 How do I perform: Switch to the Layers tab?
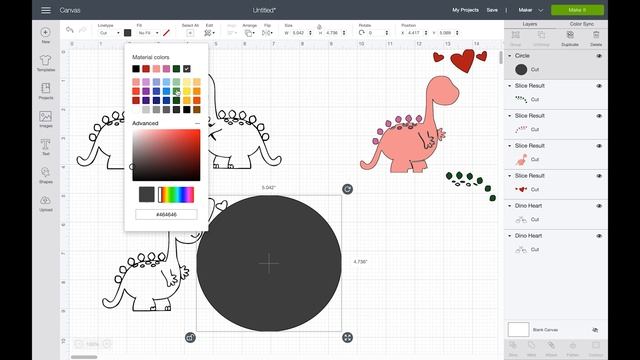pyautogui.click(x=530, y=24)
